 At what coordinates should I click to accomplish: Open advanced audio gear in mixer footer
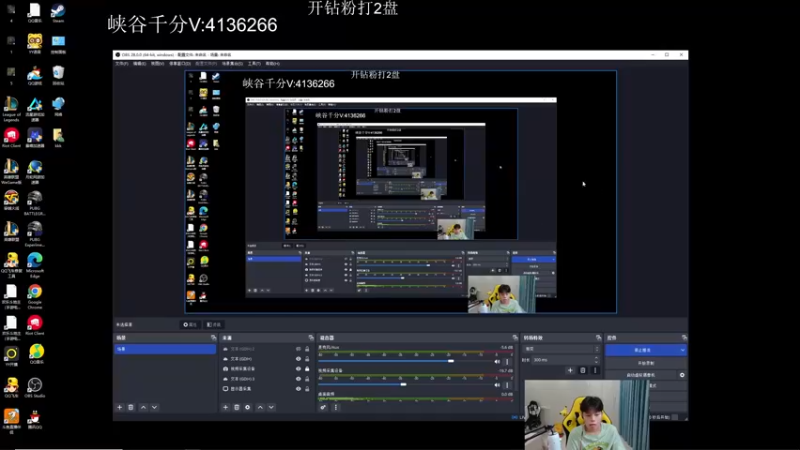click(323, 407)
